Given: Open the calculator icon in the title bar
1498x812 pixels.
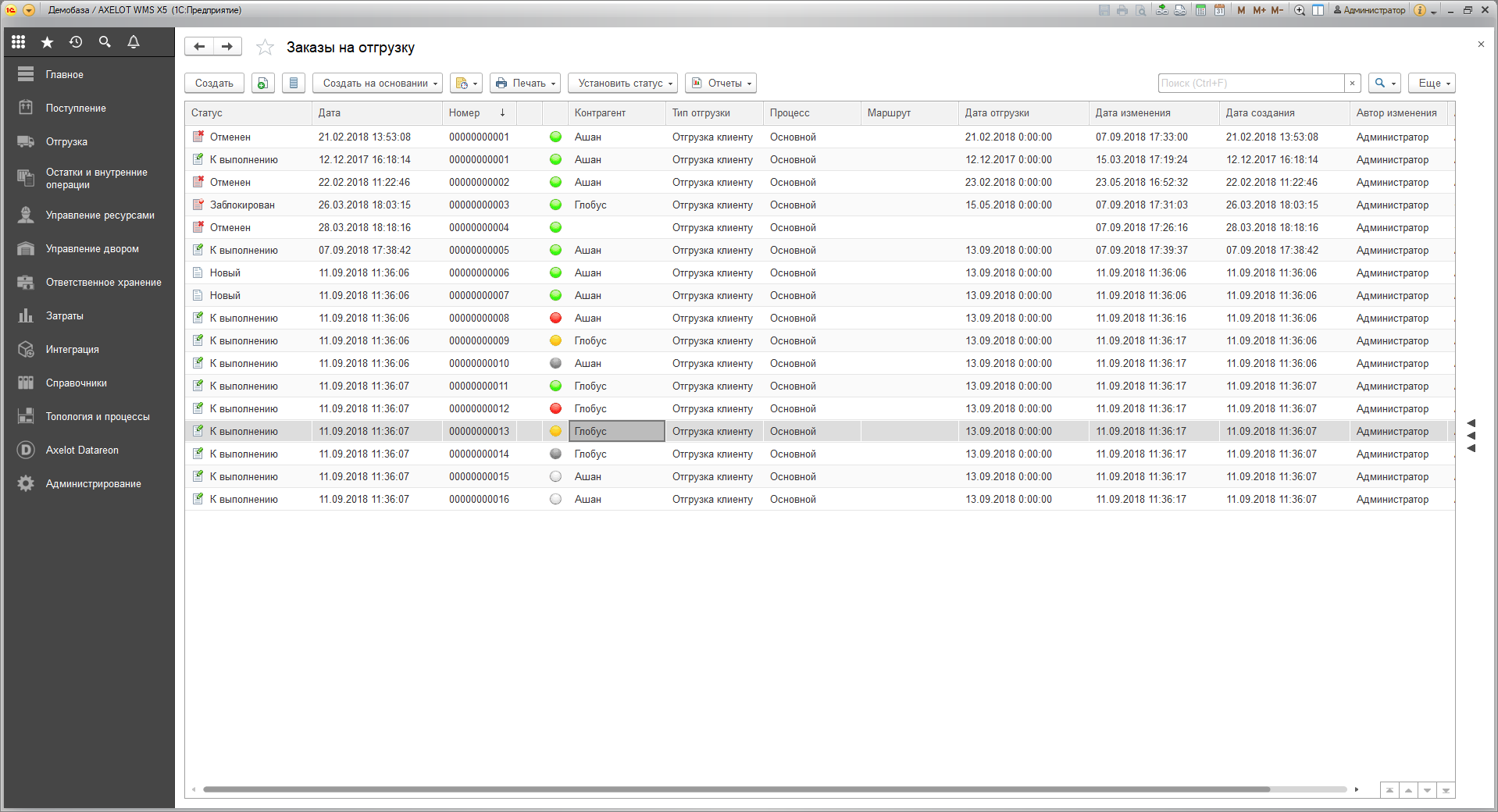Looking at the screenshot, I should [x=1200, y=10].
